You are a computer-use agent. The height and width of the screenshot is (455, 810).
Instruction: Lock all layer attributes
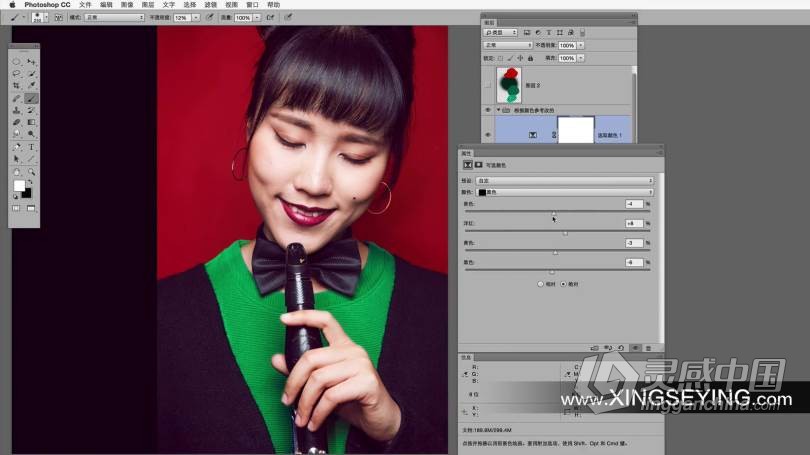tap(530, 58)
